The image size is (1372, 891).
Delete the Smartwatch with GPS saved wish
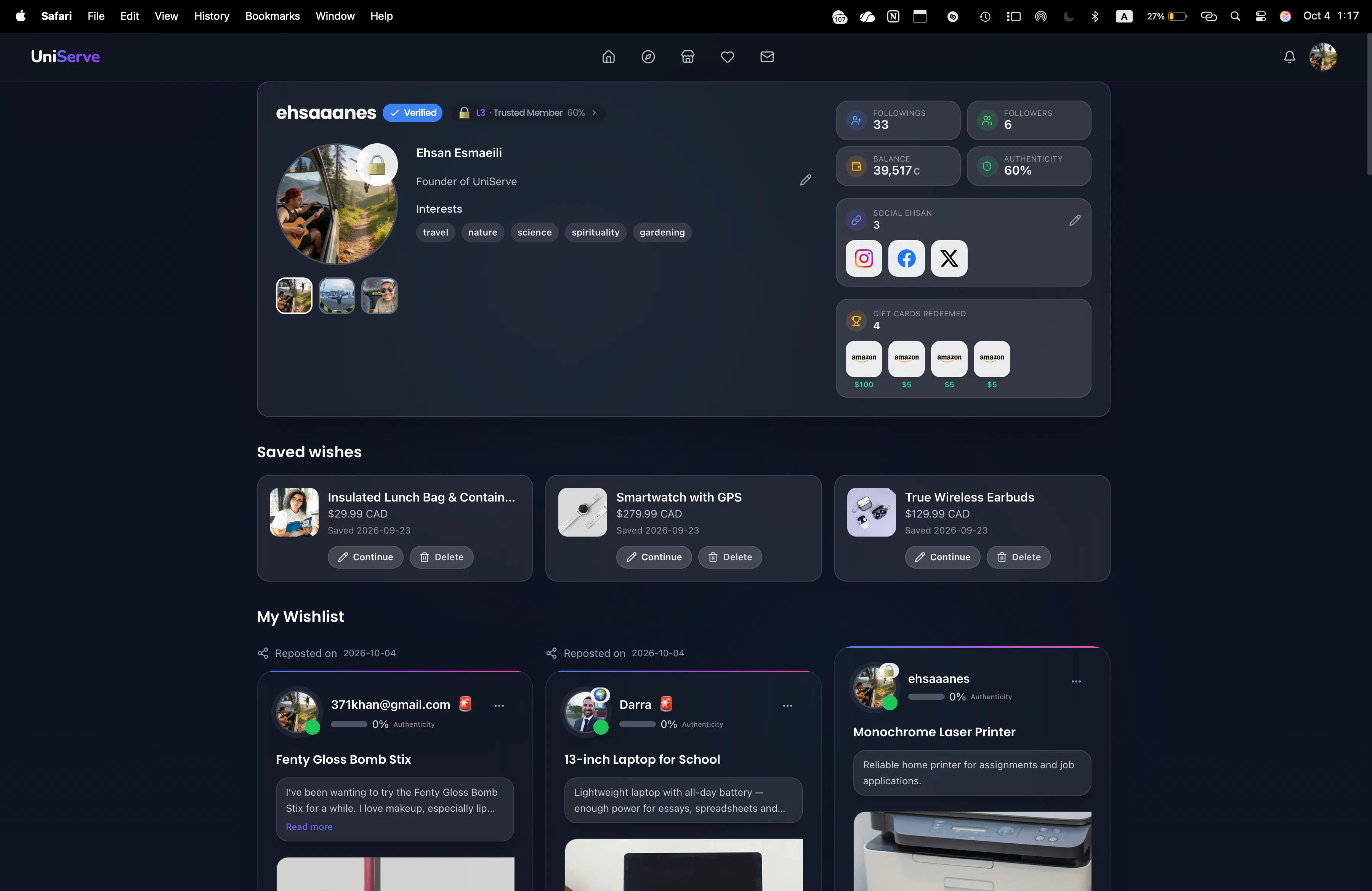tap(730, 557)
